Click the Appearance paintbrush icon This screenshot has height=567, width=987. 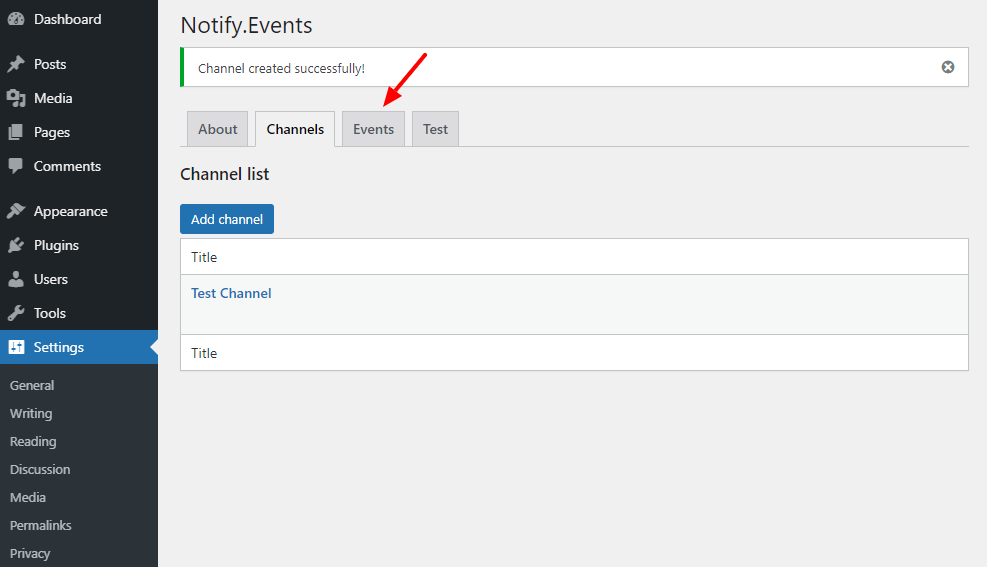[16, 211]
